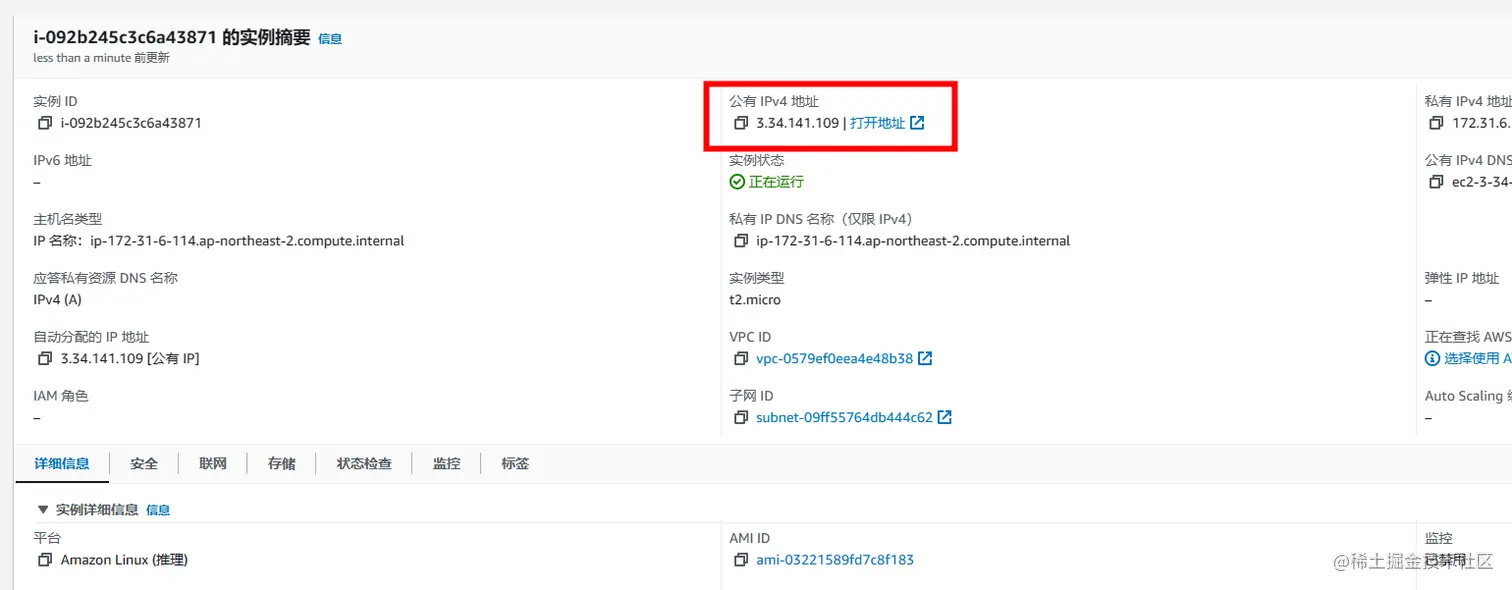Open AMI link ami-03221589fd7c8f183
This screenshot has width=1512, height=590.
click(x=835, y=560)
